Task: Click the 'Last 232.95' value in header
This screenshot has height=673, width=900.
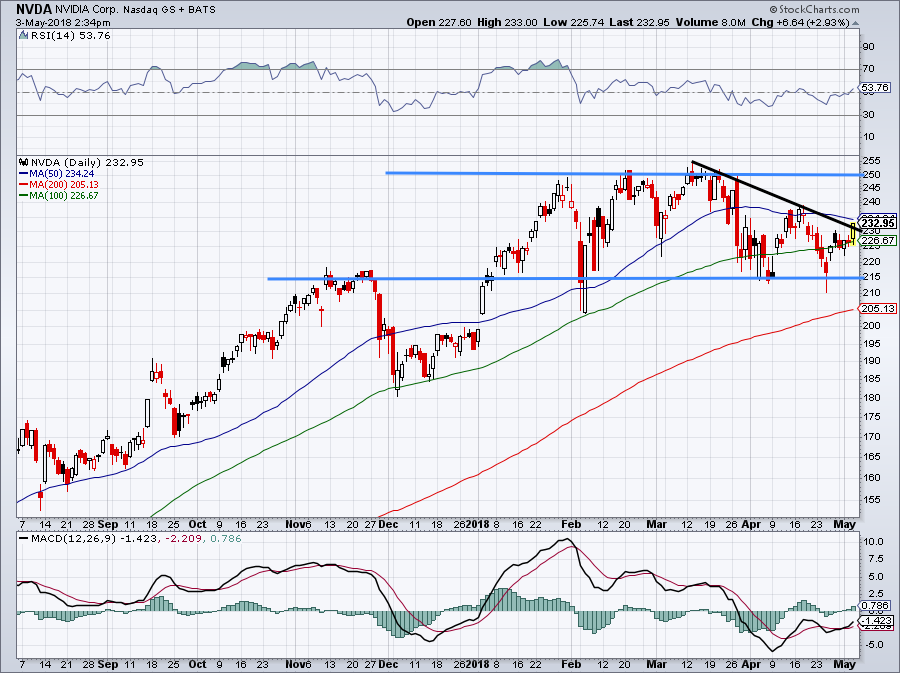Action: pyautogui.click(x=640, y=22)
